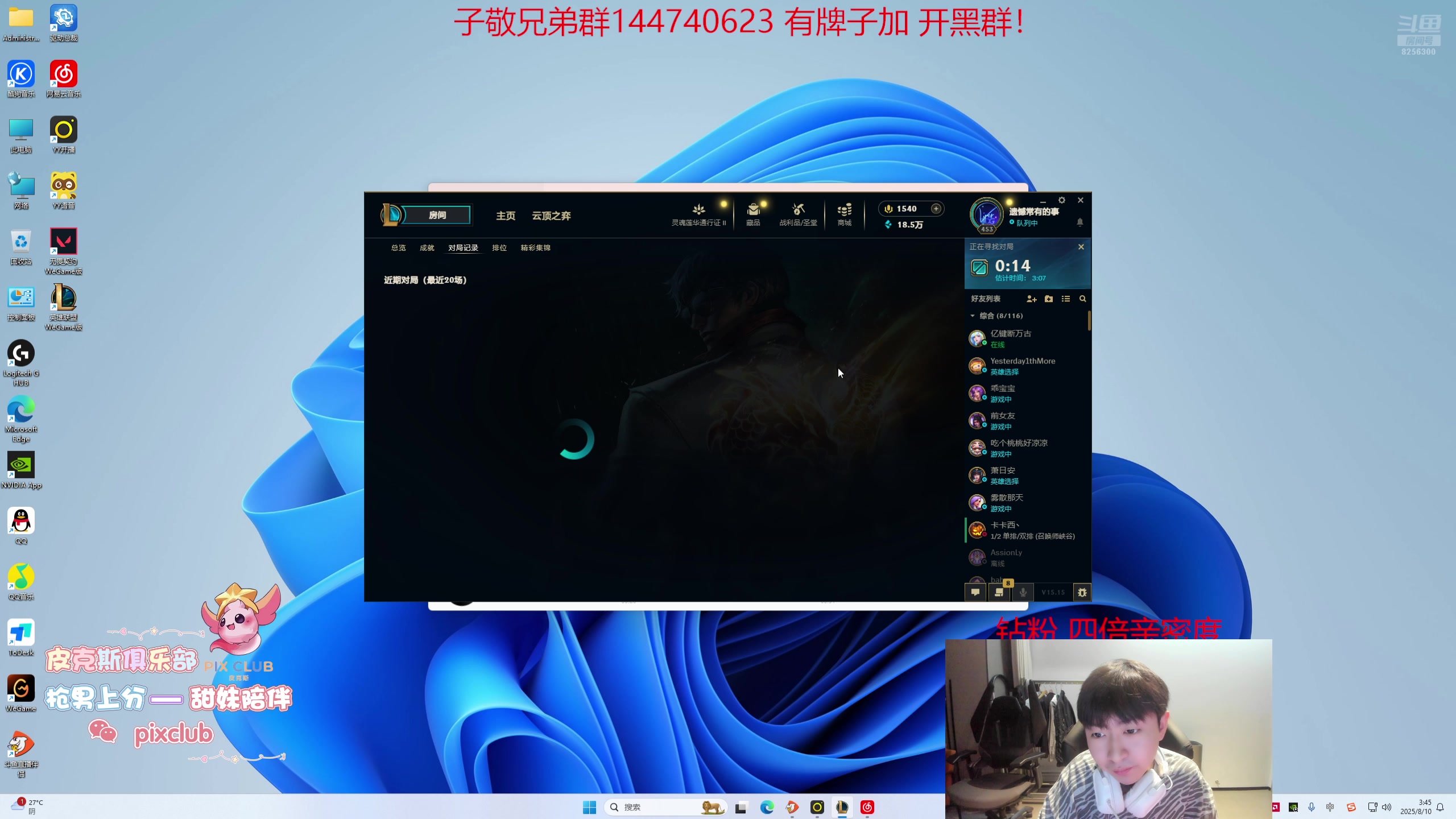Screen dimensions: 1456x819
Task: Open the Logitech G HUB desktop icon
Action: [x=21, y=363]
